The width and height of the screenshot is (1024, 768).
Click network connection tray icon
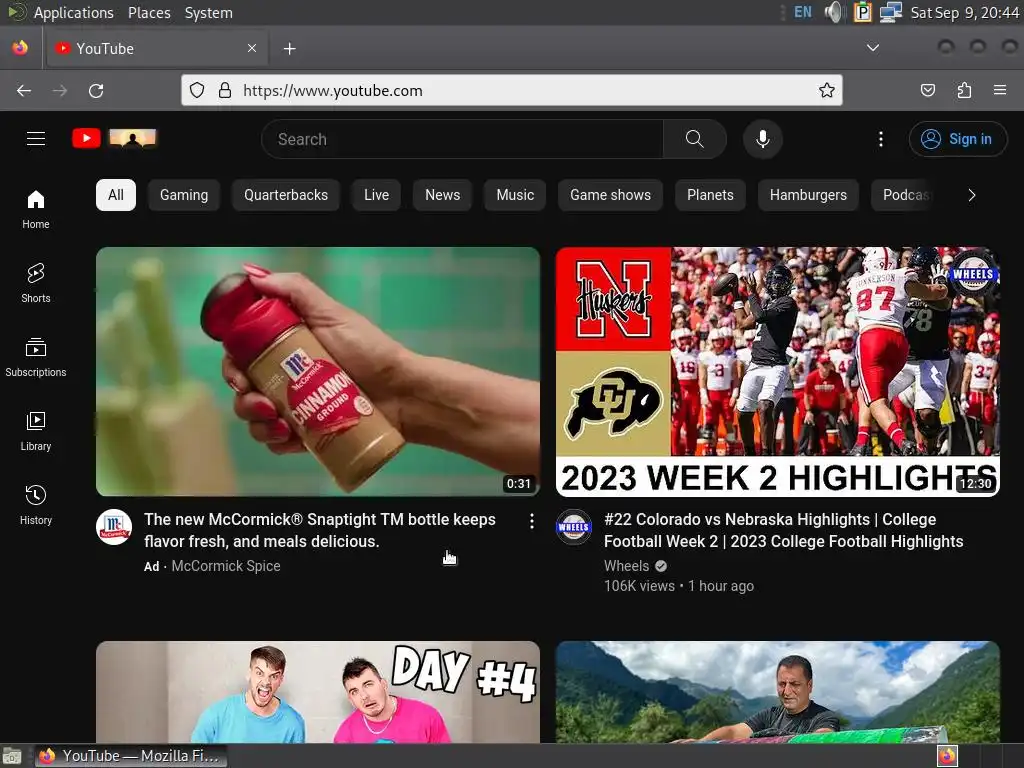891,12
